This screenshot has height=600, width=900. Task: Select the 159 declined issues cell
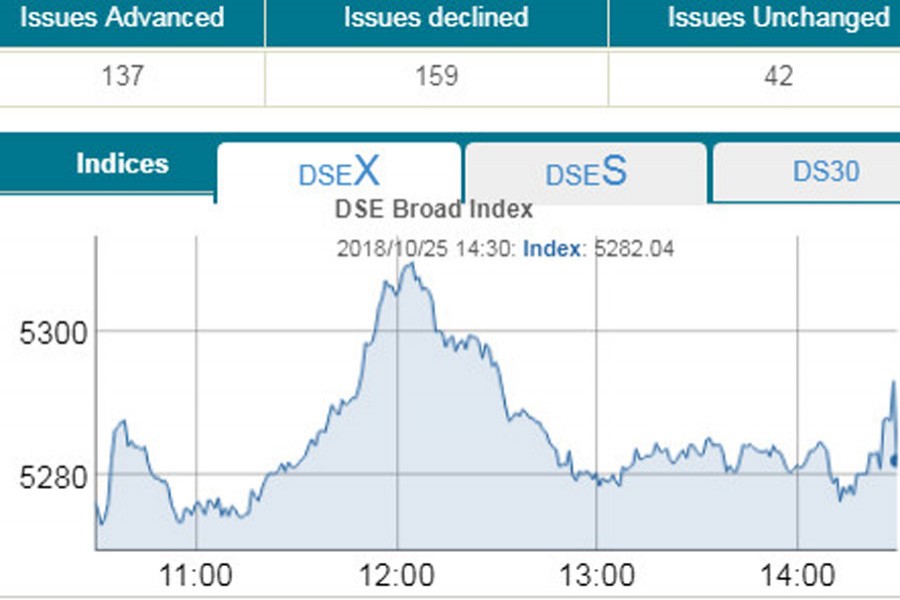(436, 76)
